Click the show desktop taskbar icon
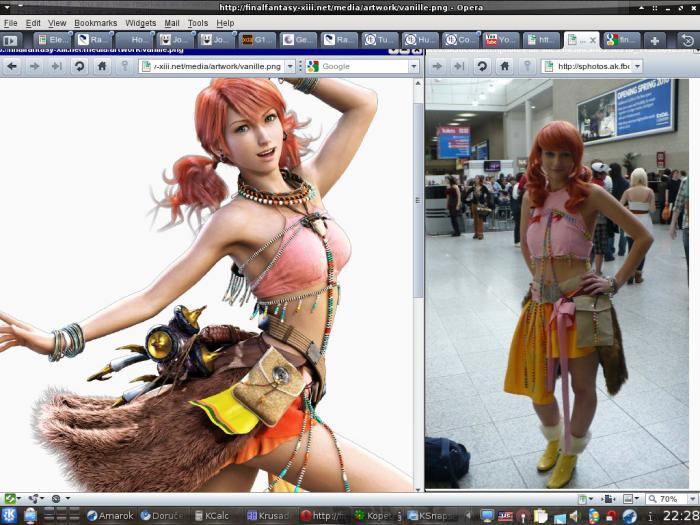Image resolution: width=700 pixels, height=525 pixels. 30,516
